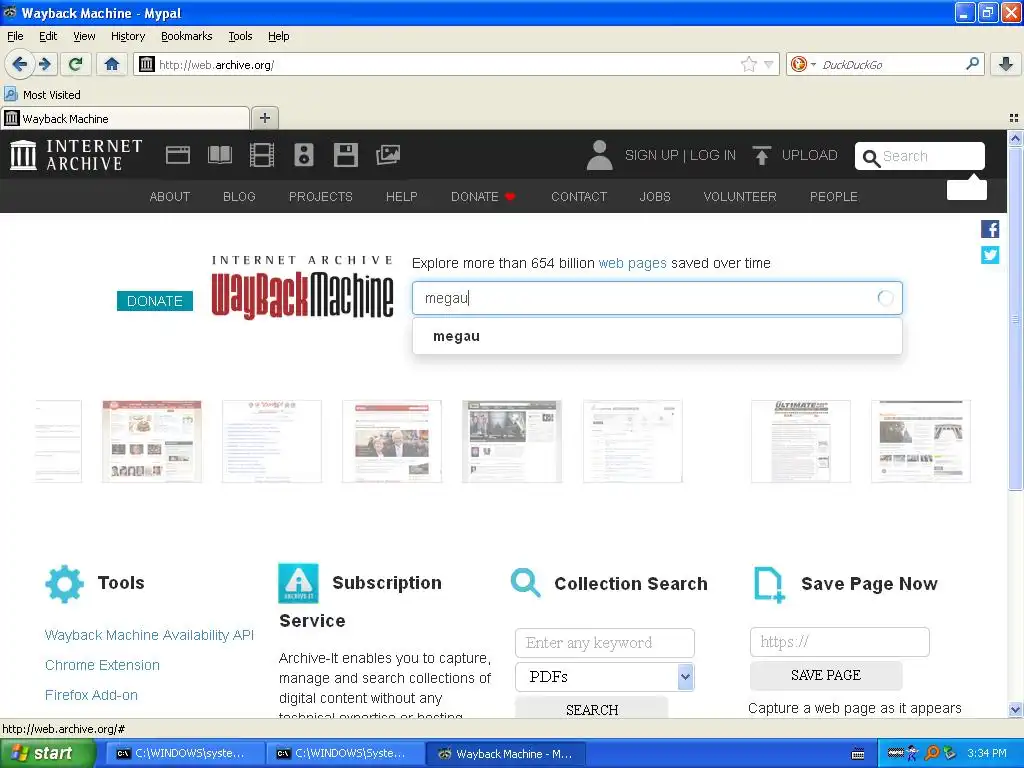Viewport: 1024px width, 768px height.
Task: Open the BLOG navigation link
Action: coord(239,197)
